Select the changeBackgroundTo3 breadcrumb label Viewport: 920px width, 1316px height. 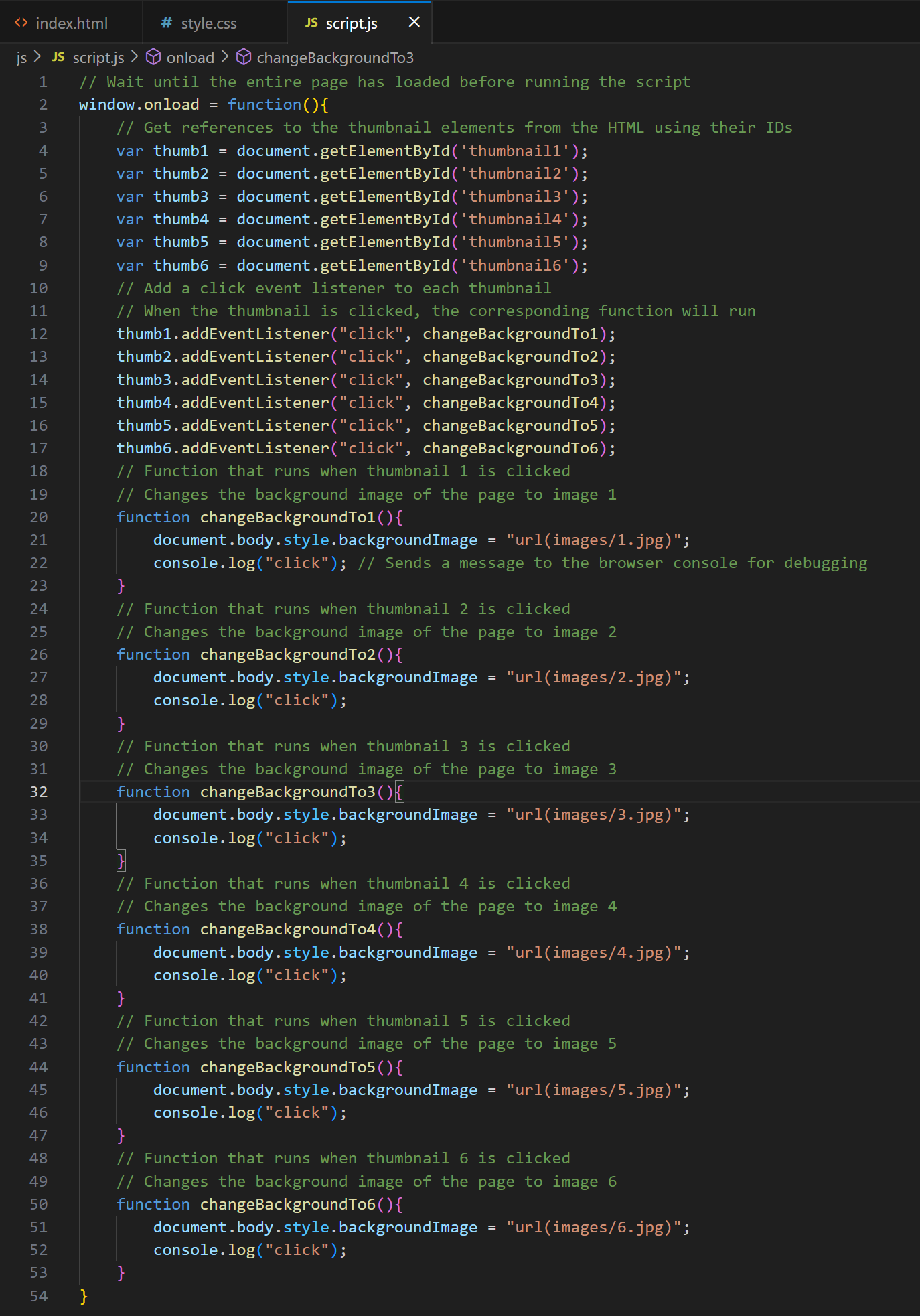click(335, 58)
